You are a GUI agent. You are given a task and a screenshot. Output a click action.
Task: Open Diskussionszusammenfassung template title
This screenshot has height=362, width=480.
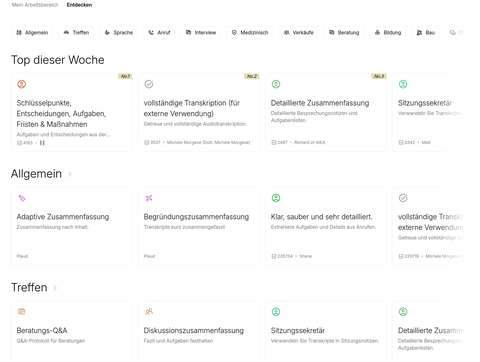[194, 330]
